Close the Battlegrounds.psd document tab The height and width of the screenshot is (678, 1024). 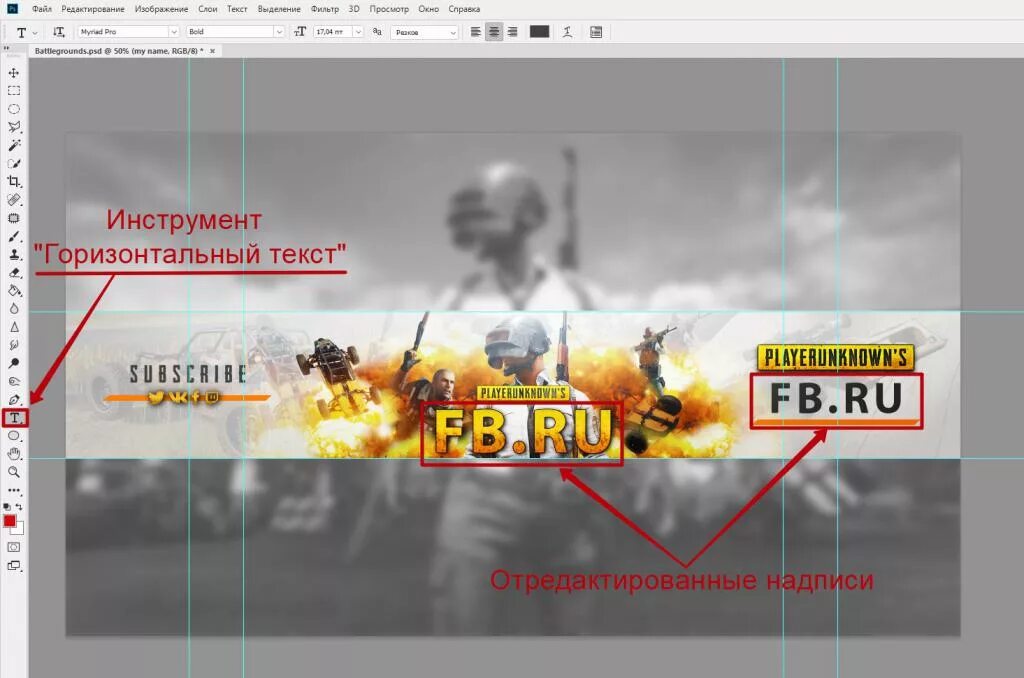click(212, 51)
